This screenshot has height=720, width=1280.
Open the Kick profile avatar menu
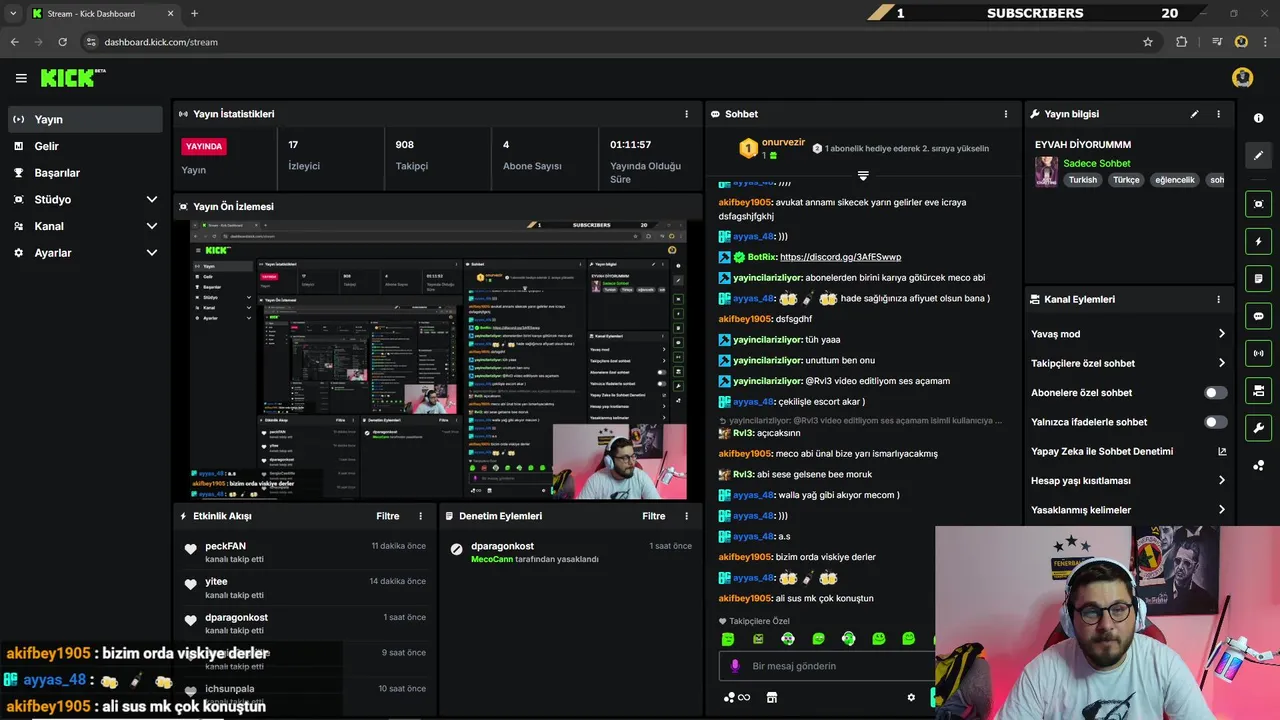point(1242,78)
